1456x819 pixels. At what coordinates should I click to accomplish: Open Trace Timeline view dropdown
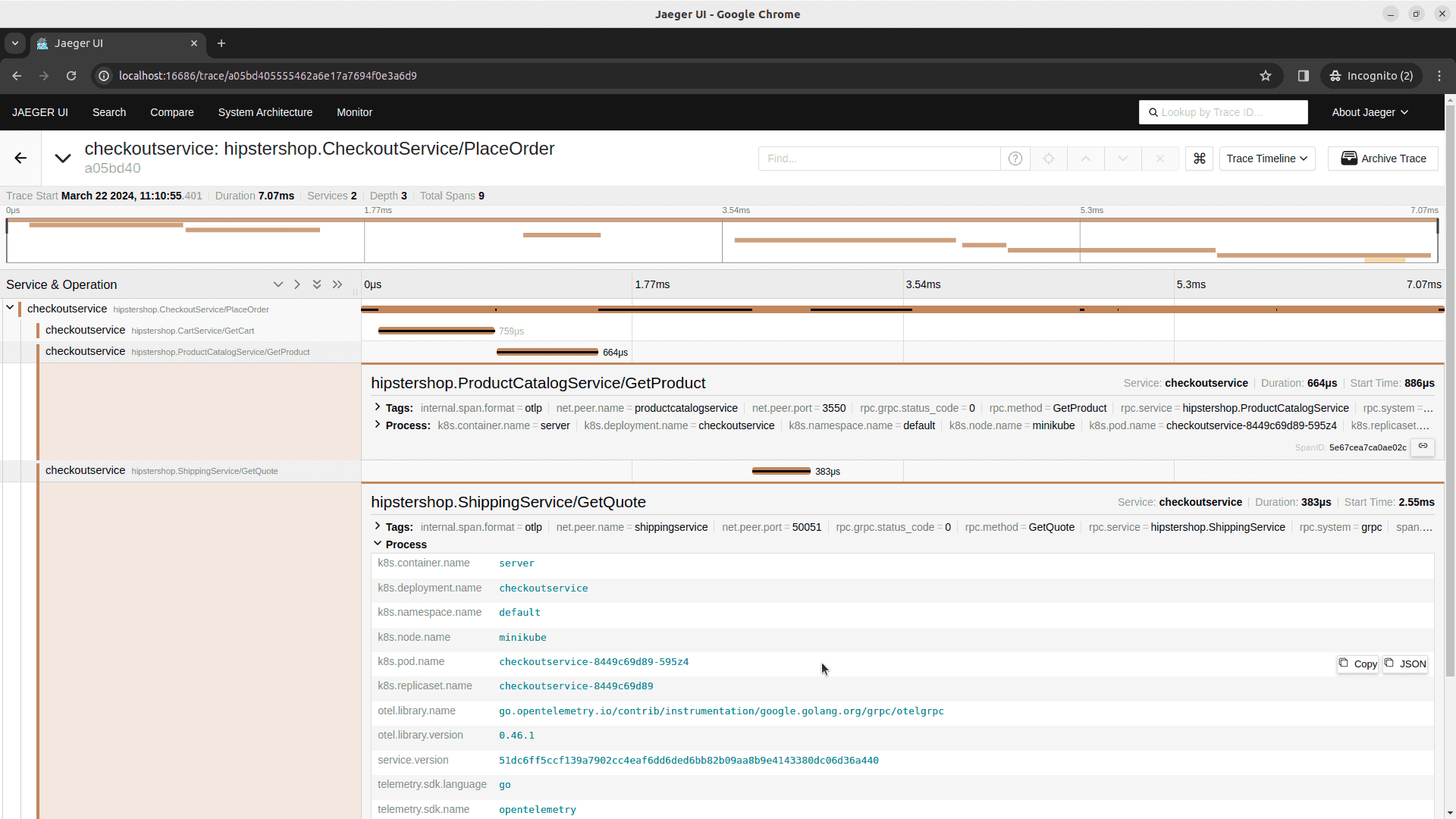[x=1266, y=158]
